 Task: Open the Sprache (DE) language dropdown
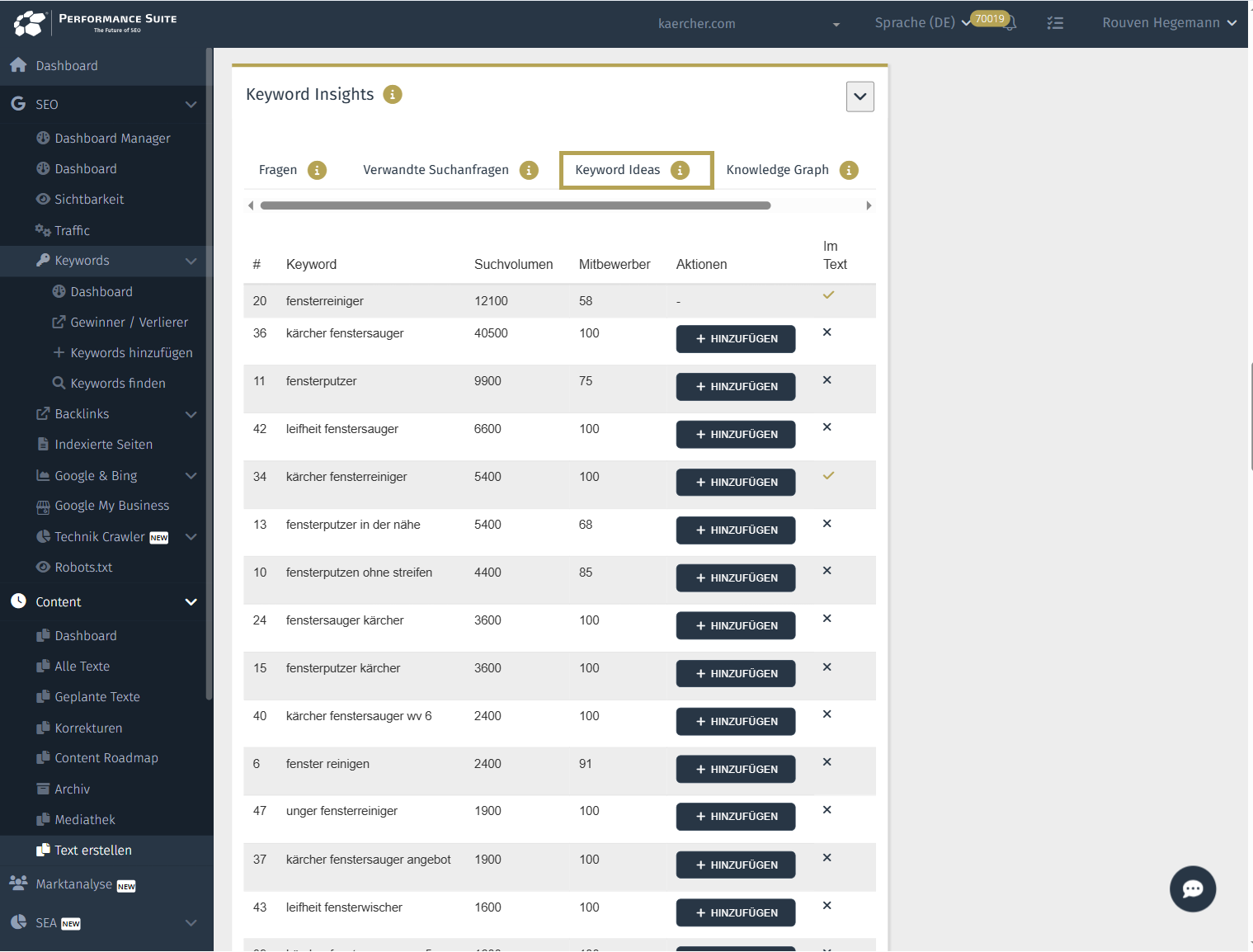[922, 23]
